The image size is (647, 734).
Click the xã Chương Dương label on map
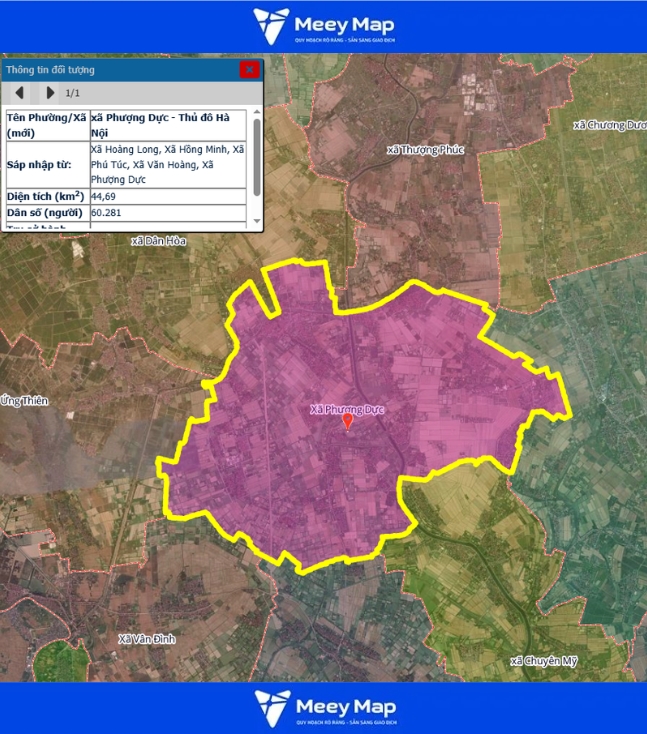pyautogui.click(x=609, y=125)
